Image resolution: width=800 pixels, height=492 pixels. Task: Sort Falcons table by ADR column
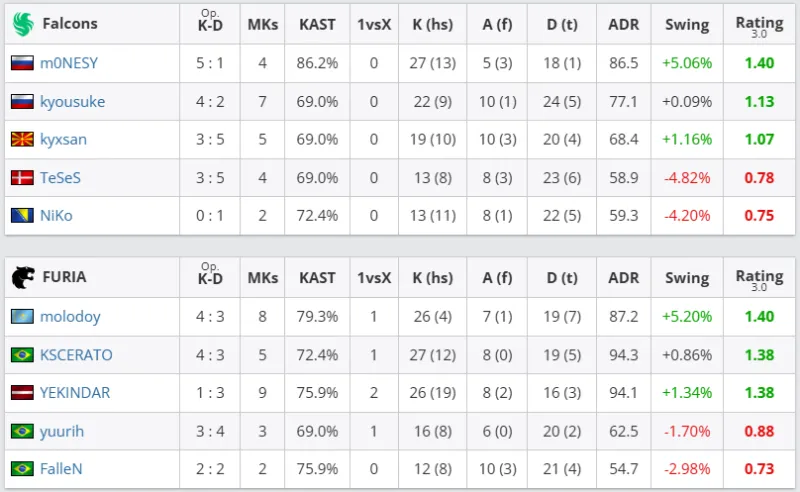(x=623, y=24)
